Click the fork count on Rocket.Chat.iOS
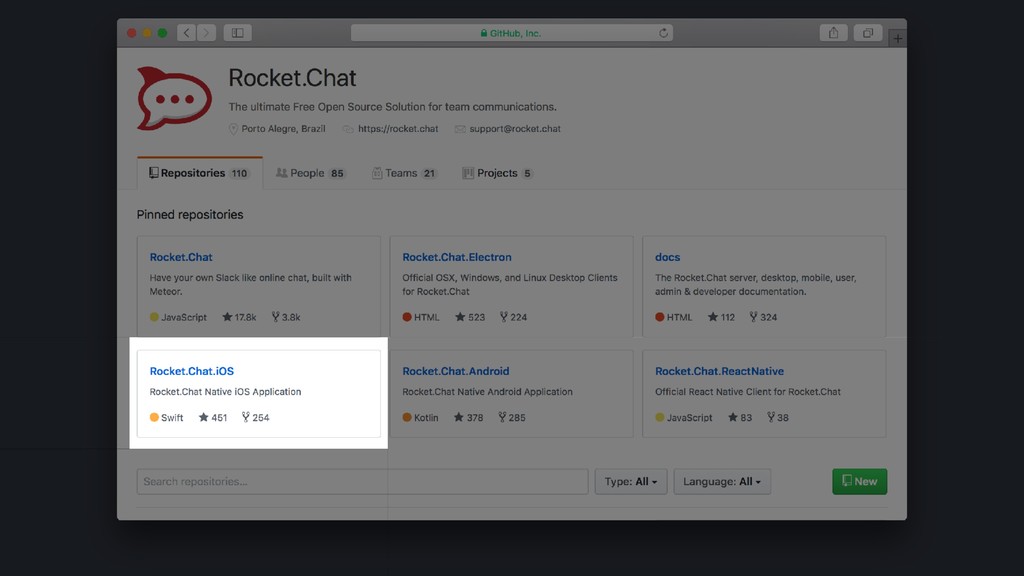This screenshot has height=576, width=1024. (x=255, y=417)
